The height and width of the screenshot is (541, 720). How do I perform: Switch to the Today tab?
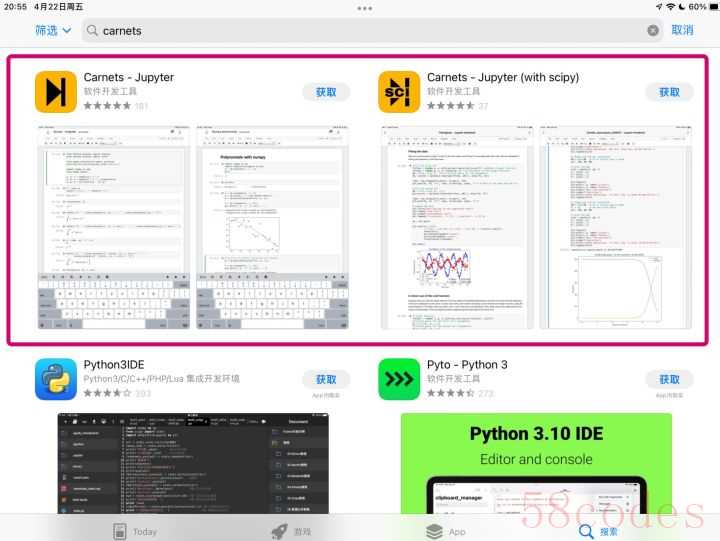click(135, 531)
